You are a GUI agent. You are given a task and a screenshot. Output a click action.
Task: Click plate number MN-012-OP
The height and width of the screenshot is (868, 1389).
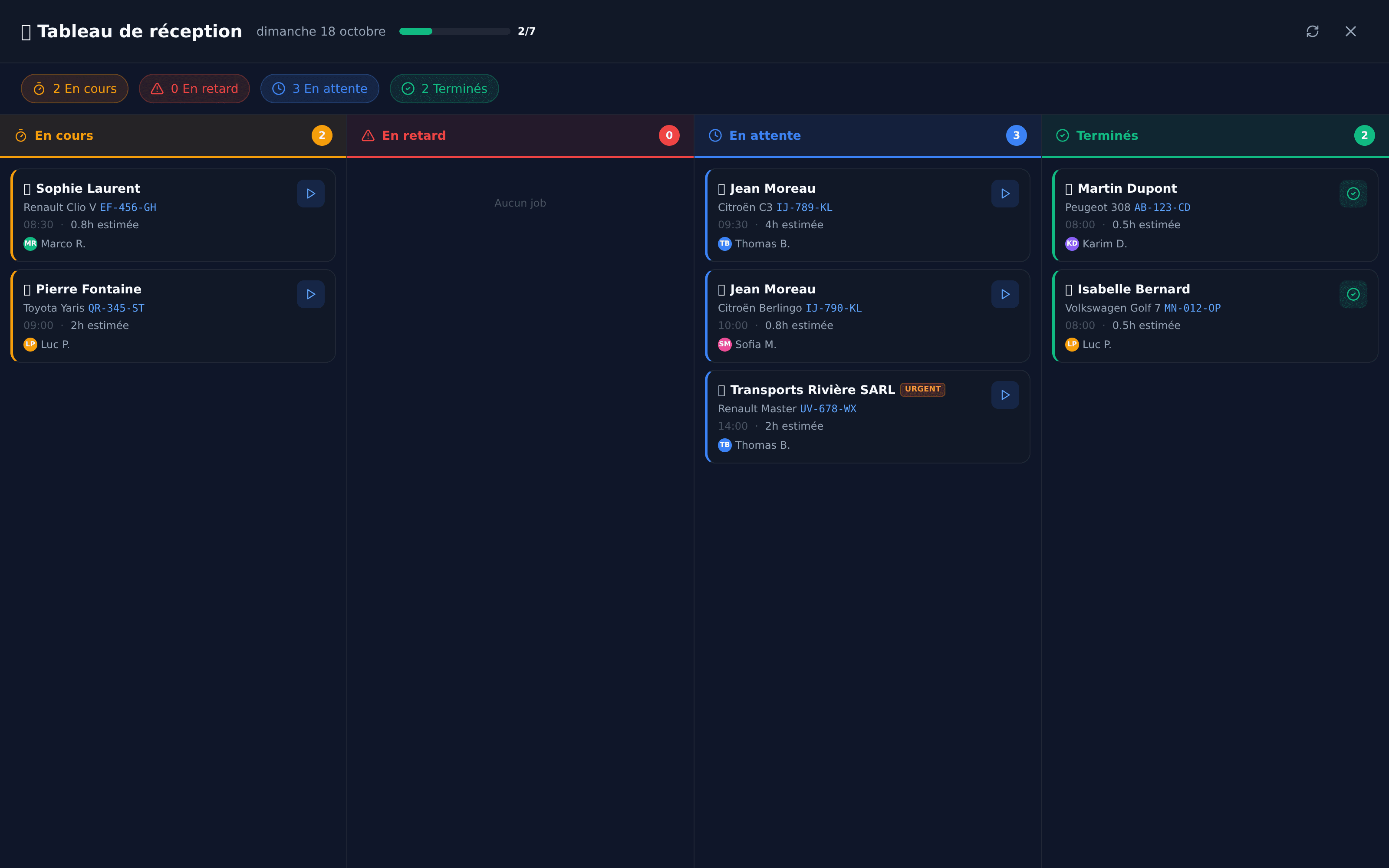1192,308
